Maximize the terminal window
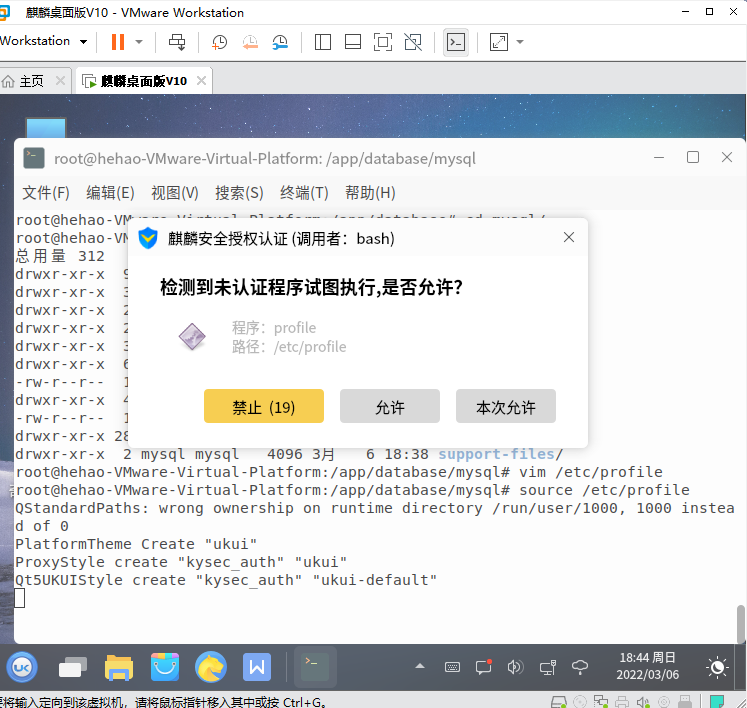This screenshot has height=708, width=747. tap(693, 157)
